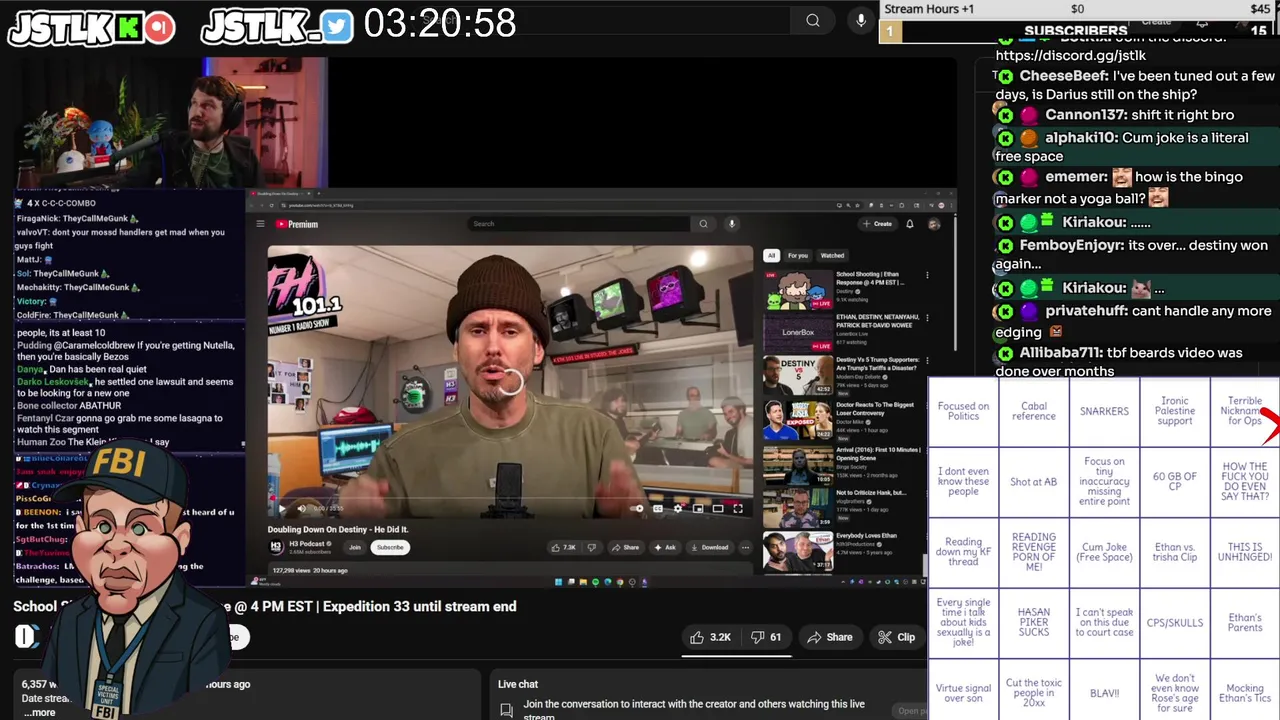Viewport: 1280px width, 720px height.
Task: Click the Live chat header
Action: [x=518, y=684]
